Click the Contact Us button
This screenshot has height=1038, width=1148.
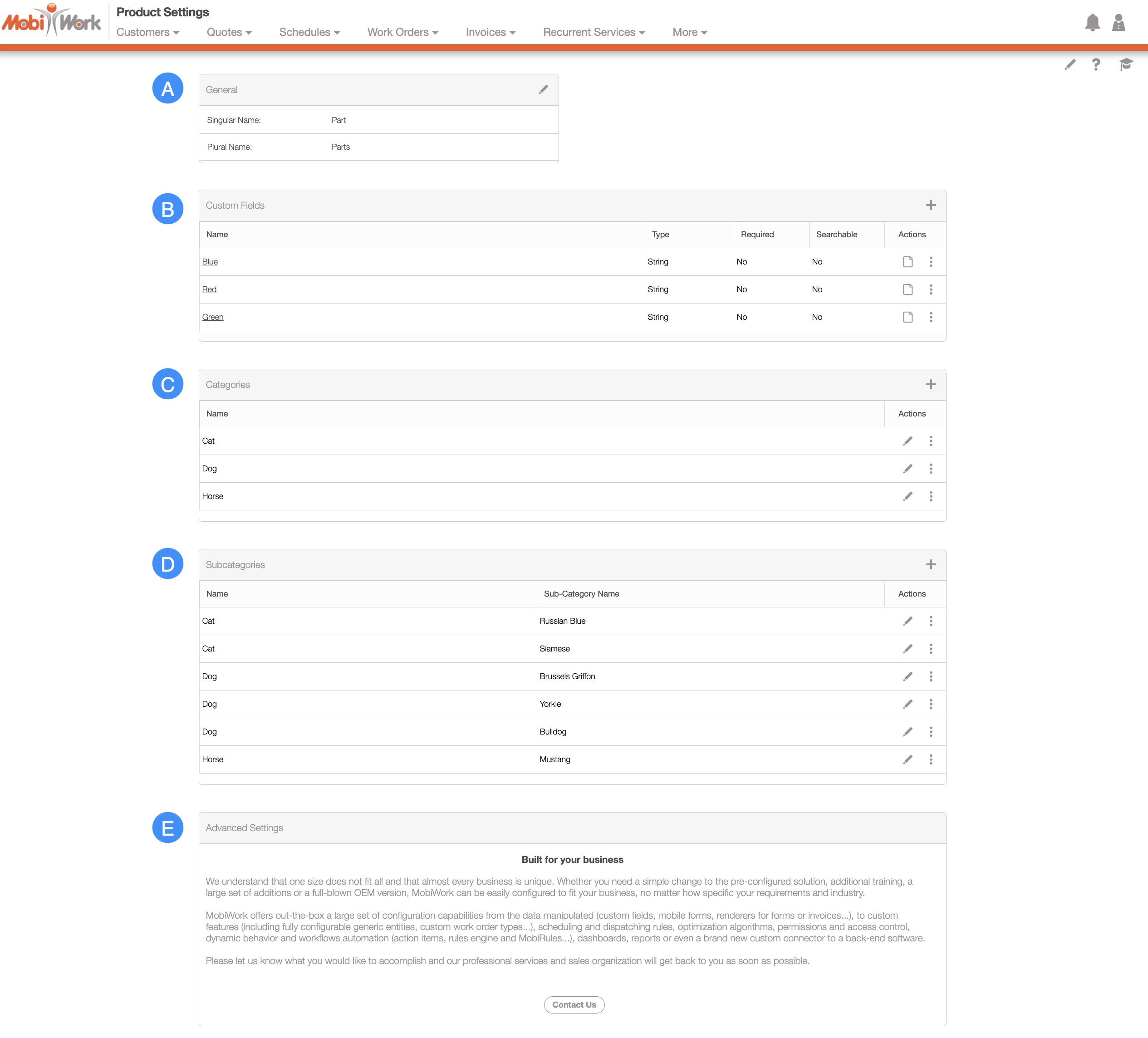574,1004
